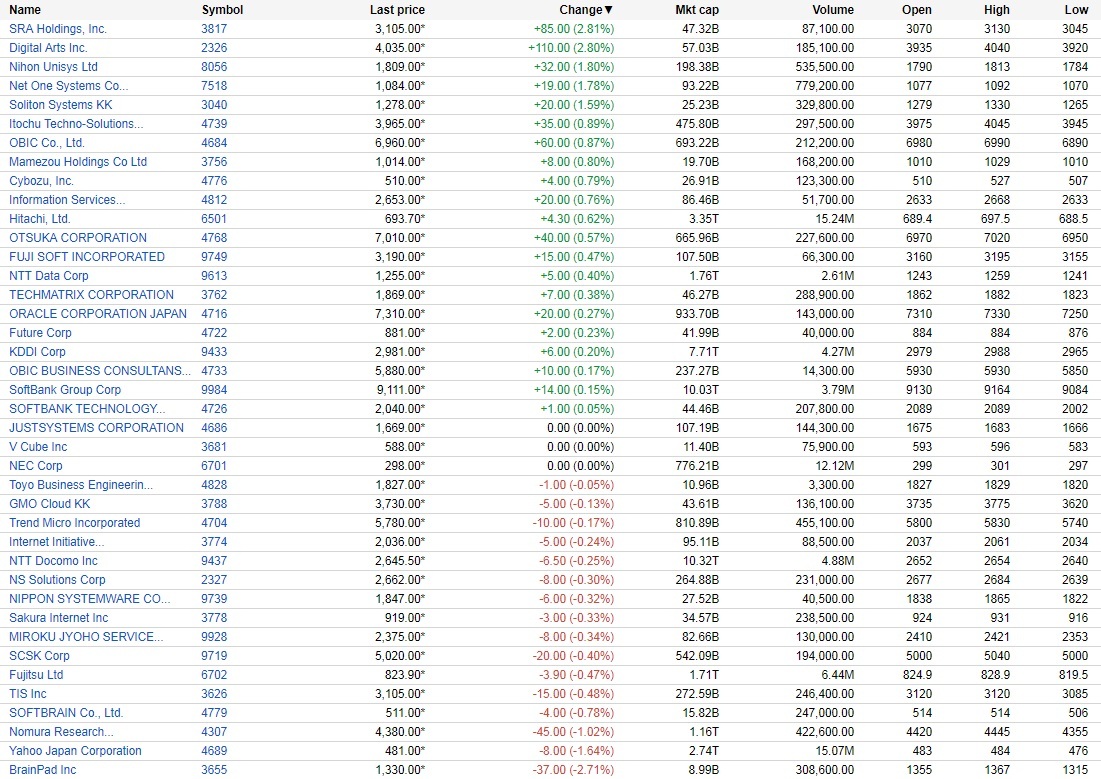Screen dimensions: 1101x779
Task: Click symbol 6701 for NEC Corp
Action: click(x=214, y=466)
